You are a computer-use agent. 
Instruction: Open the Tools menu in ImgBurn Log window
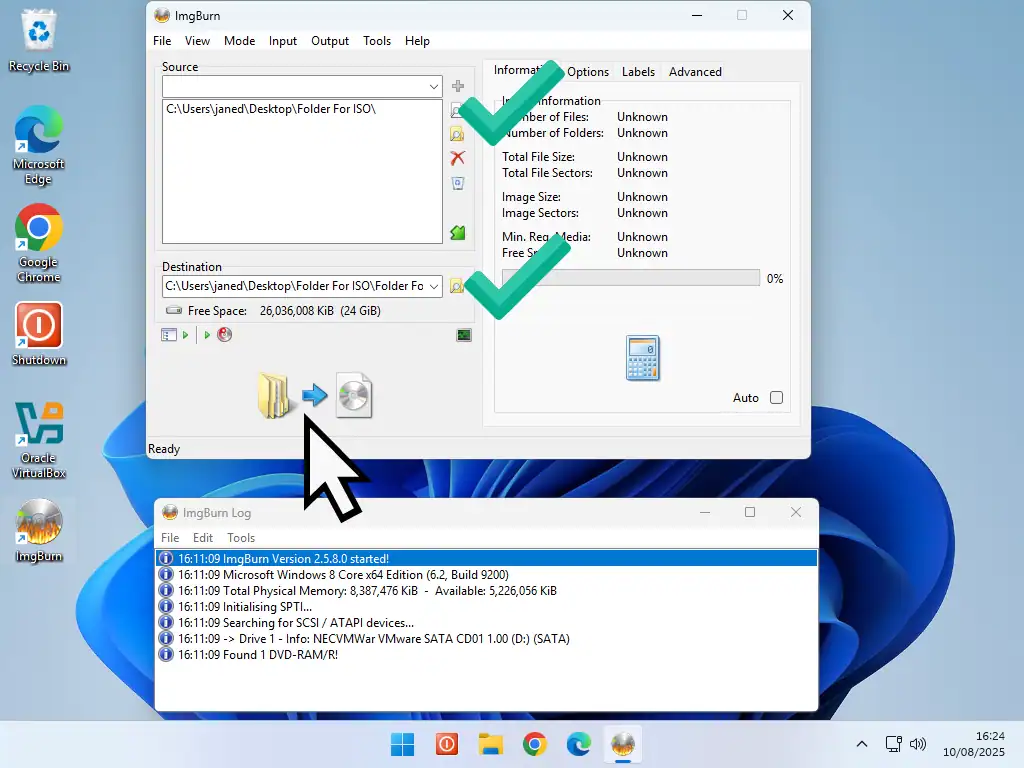click(x=241, y=537)
